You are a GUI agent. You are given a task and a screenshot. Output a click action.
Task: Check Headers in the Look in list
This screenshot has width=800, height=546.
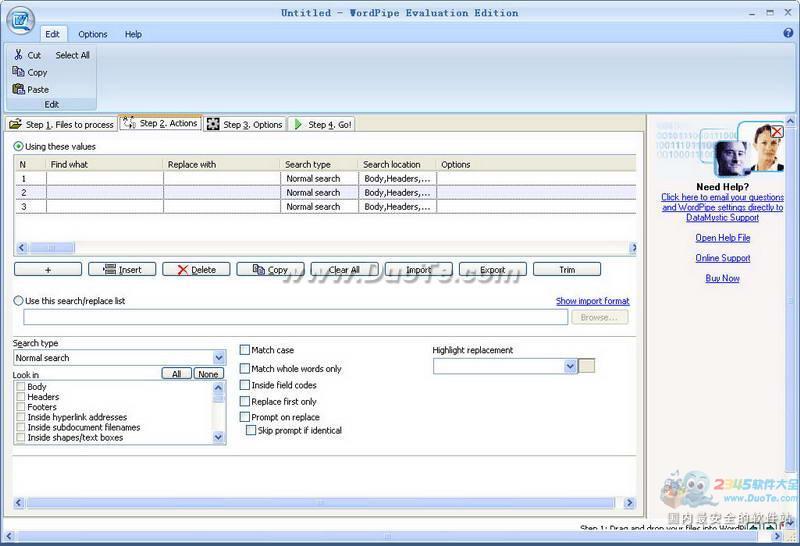pos(21,396)
